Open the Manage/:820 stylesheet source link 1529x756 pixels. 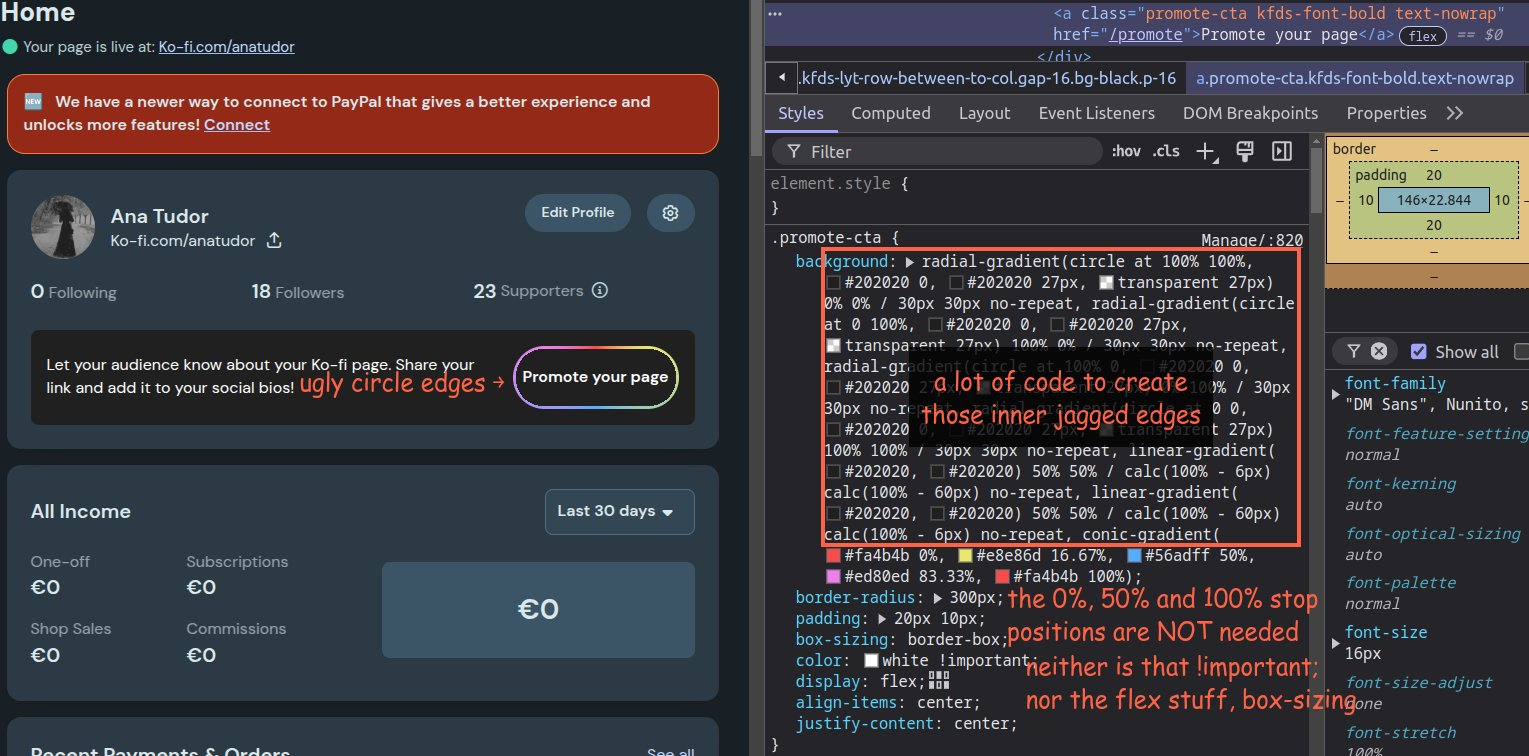pyautogui.click(x=1252, y=240)
